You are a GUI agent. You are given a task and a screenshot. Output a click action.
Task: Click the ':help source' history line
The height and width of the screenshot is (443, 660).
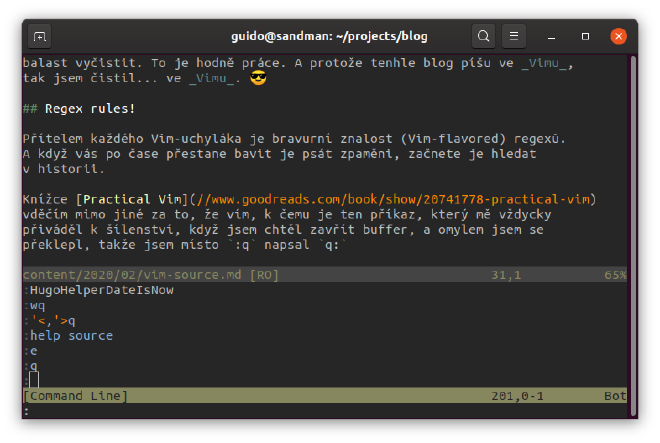[x=68, y=335]
